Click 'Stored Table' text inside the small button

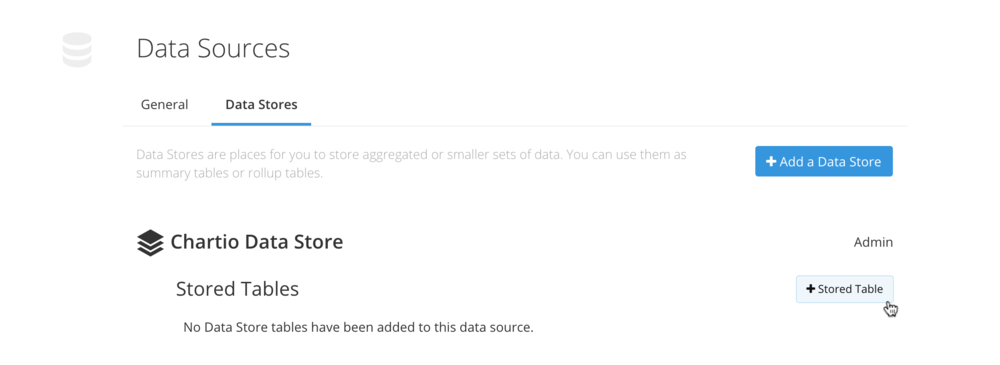point(850,289)
